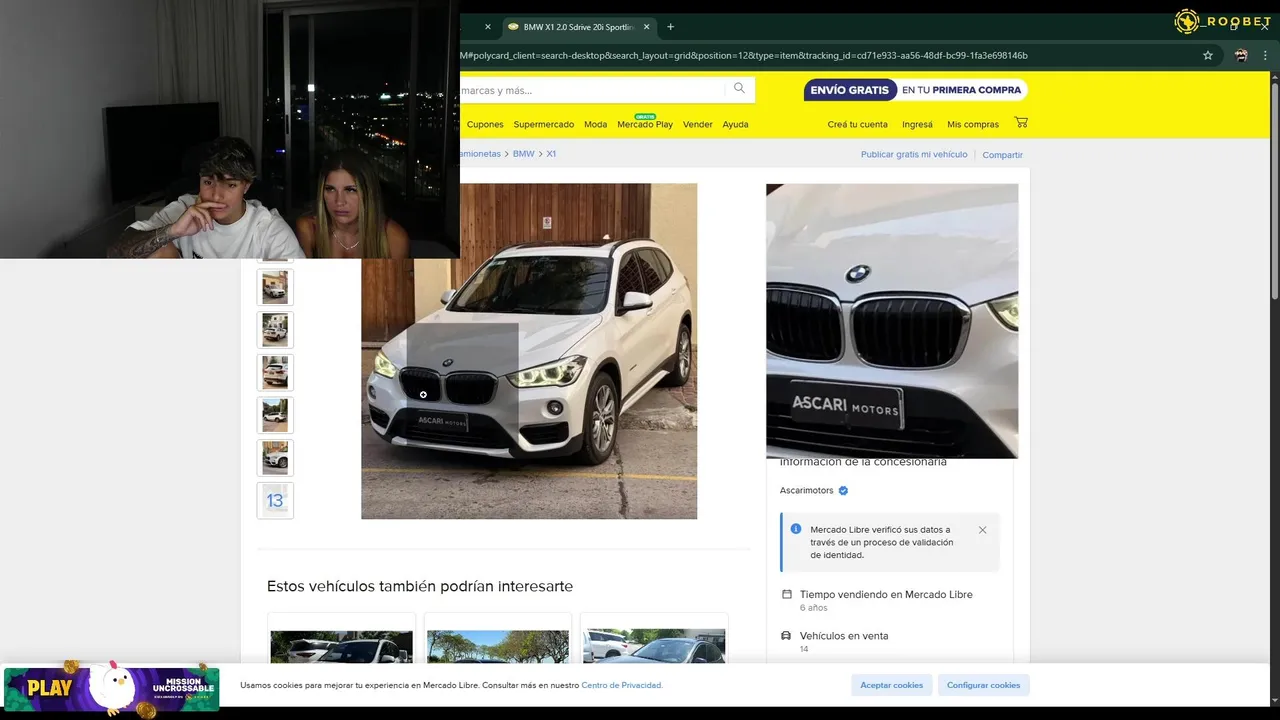Click the main BMW X1 front photo
Image resolution: width=1280 pixels, height=720 pixels.
529,351
